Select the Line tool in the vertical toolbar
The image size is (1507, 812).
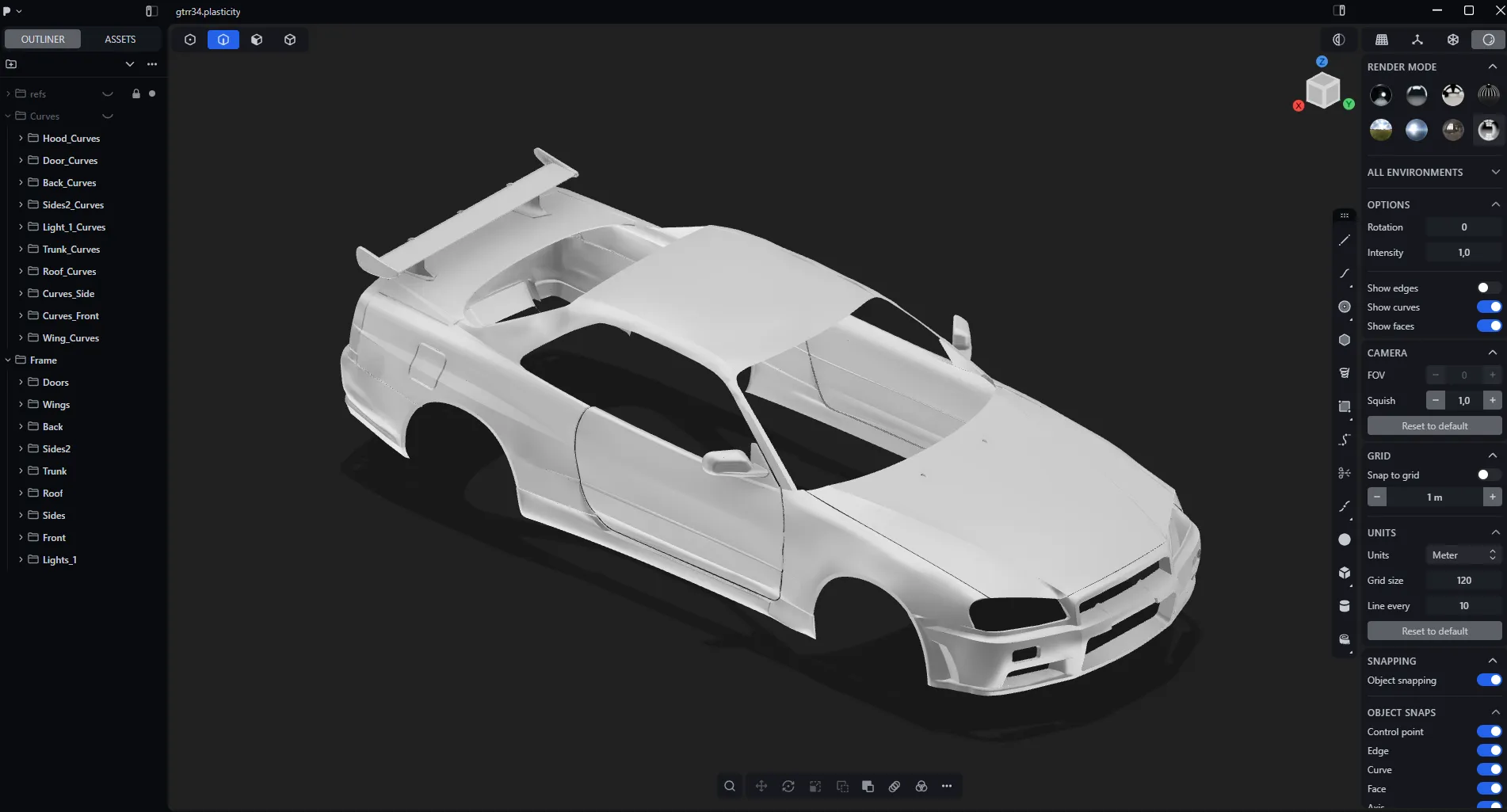click(1345, 240)
